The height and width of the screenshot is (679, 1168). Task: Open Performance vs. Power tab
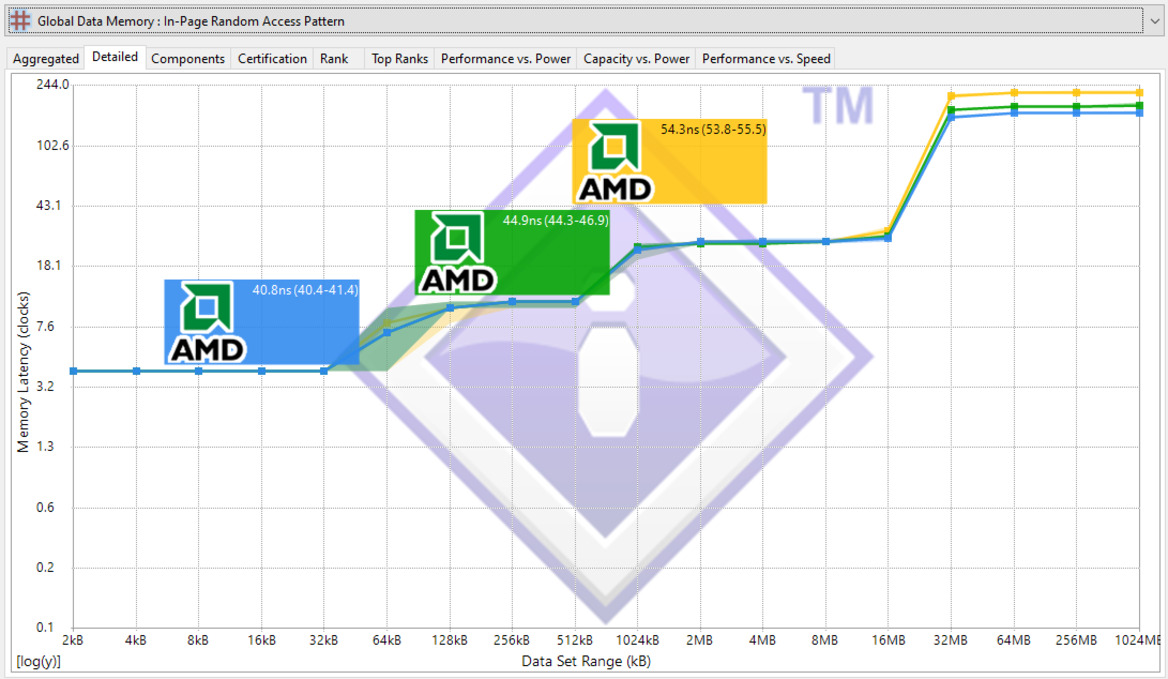[x=506, y=58]
